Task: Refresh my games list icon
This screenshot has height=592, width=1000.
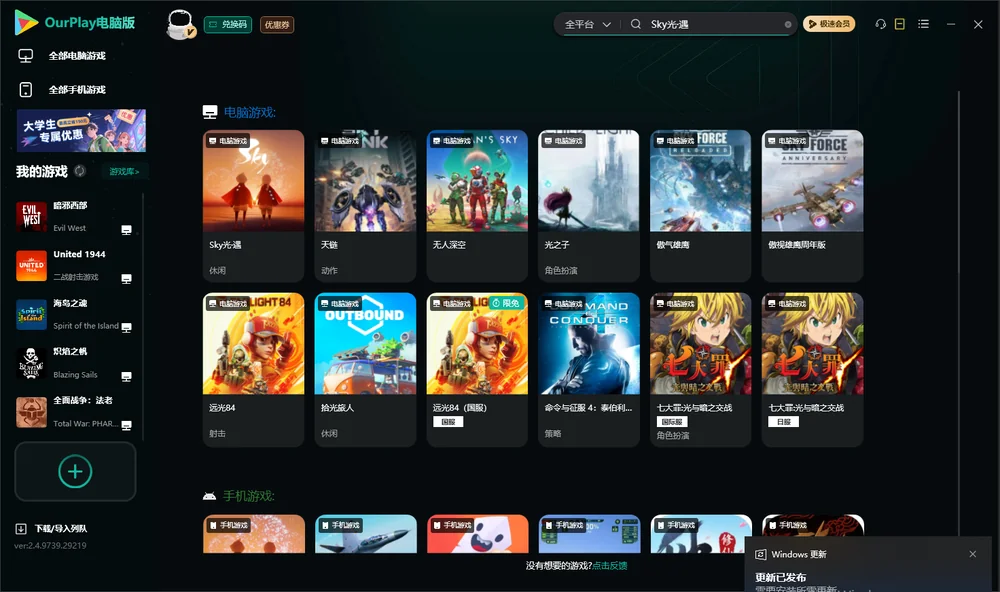Action: pos(80,171)
